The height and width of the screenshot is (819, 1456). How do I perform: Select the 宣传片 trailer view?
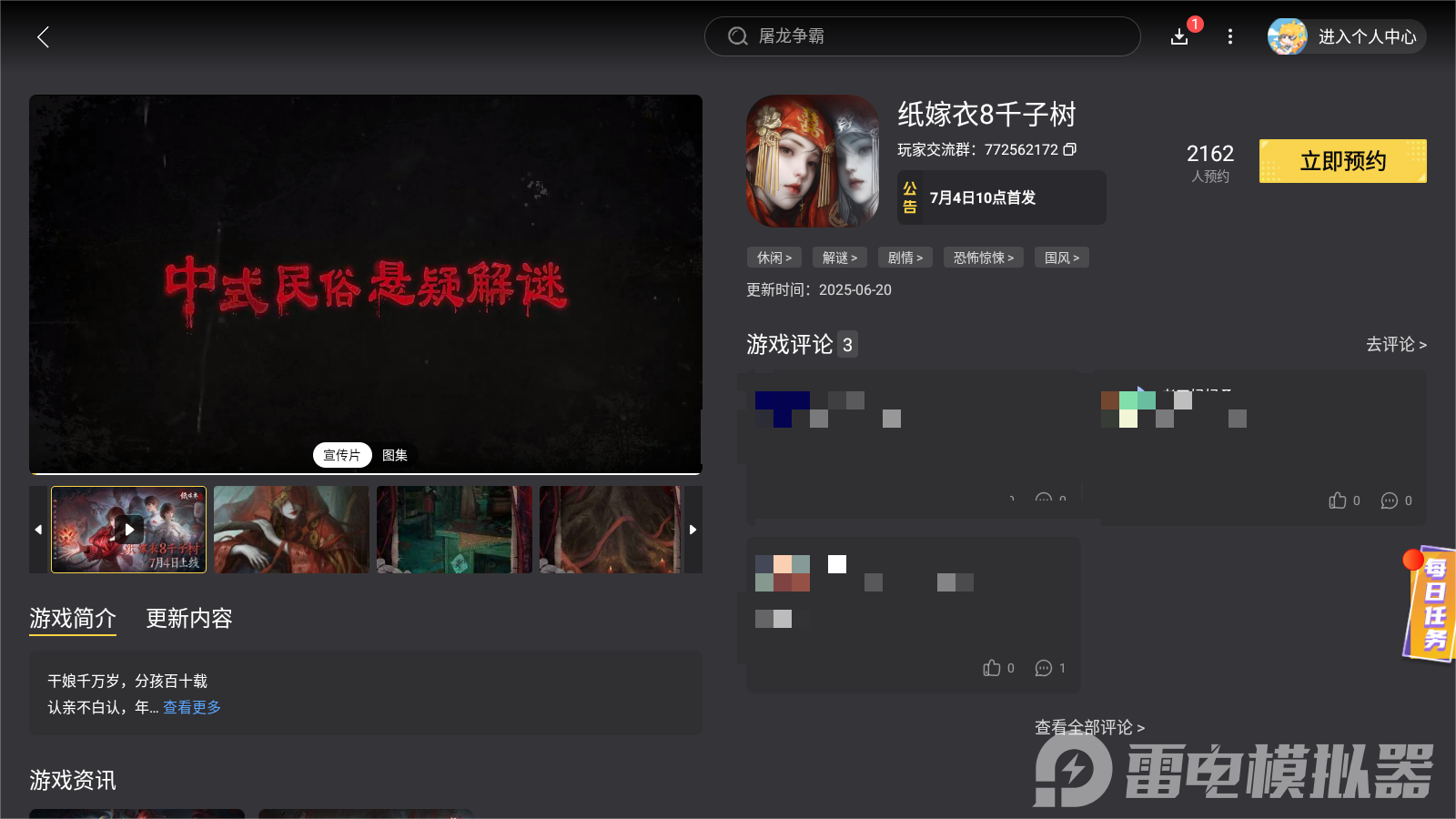[x=341, y=455]
